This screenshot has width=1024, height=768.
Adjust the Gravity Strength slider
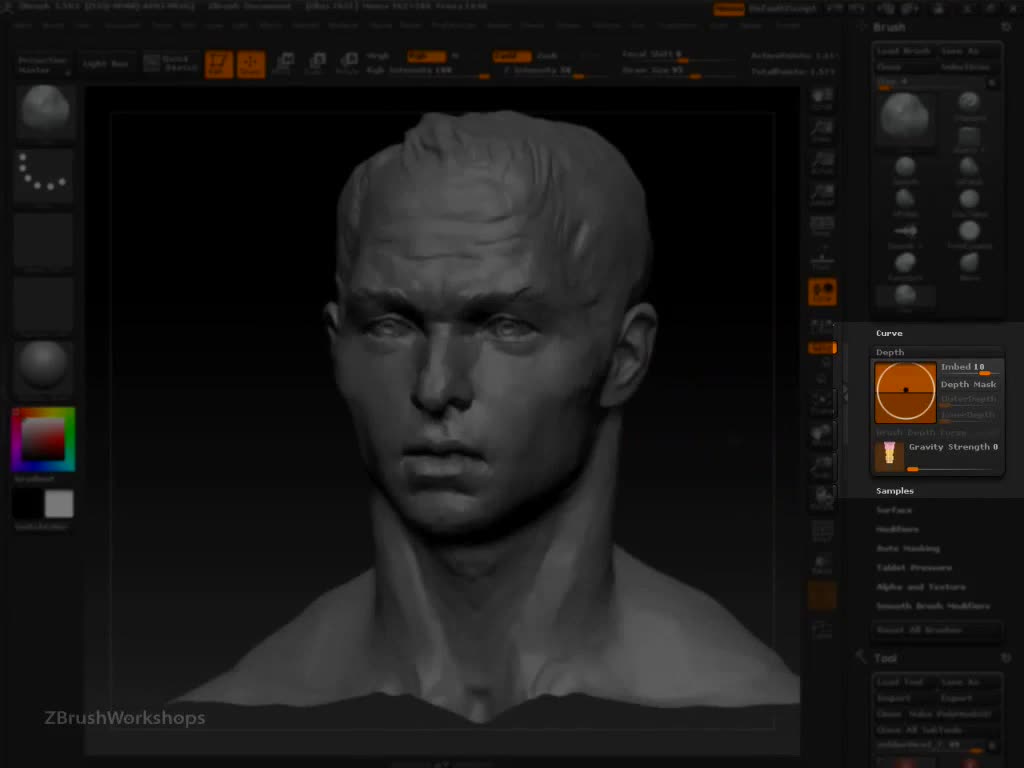point(954,456)
